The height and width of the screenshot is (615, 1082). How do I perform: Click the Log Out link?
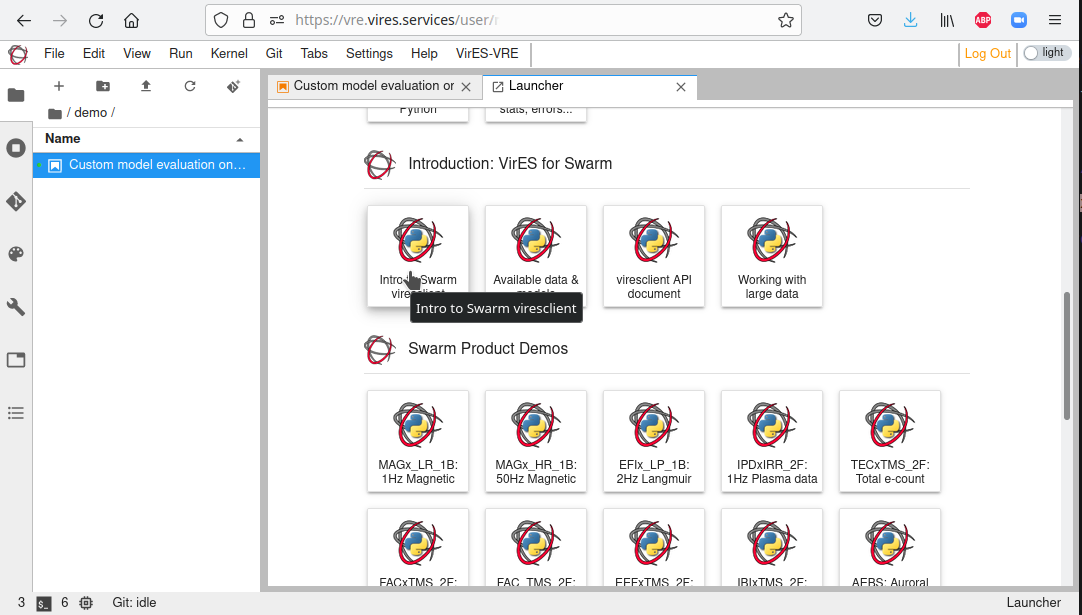pos(987,54)
